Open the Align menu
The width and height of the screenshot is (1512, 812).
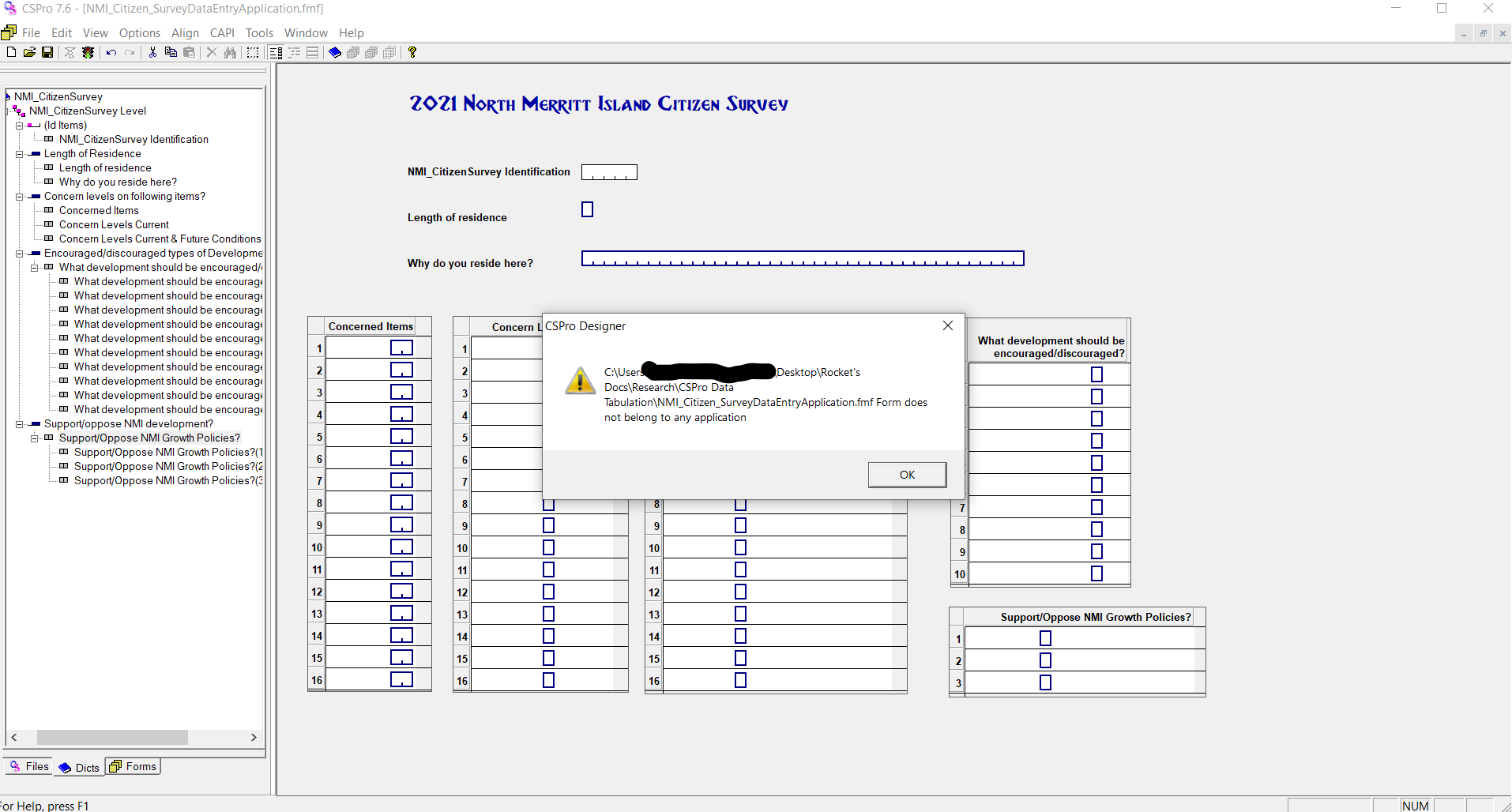pos(185,32)
